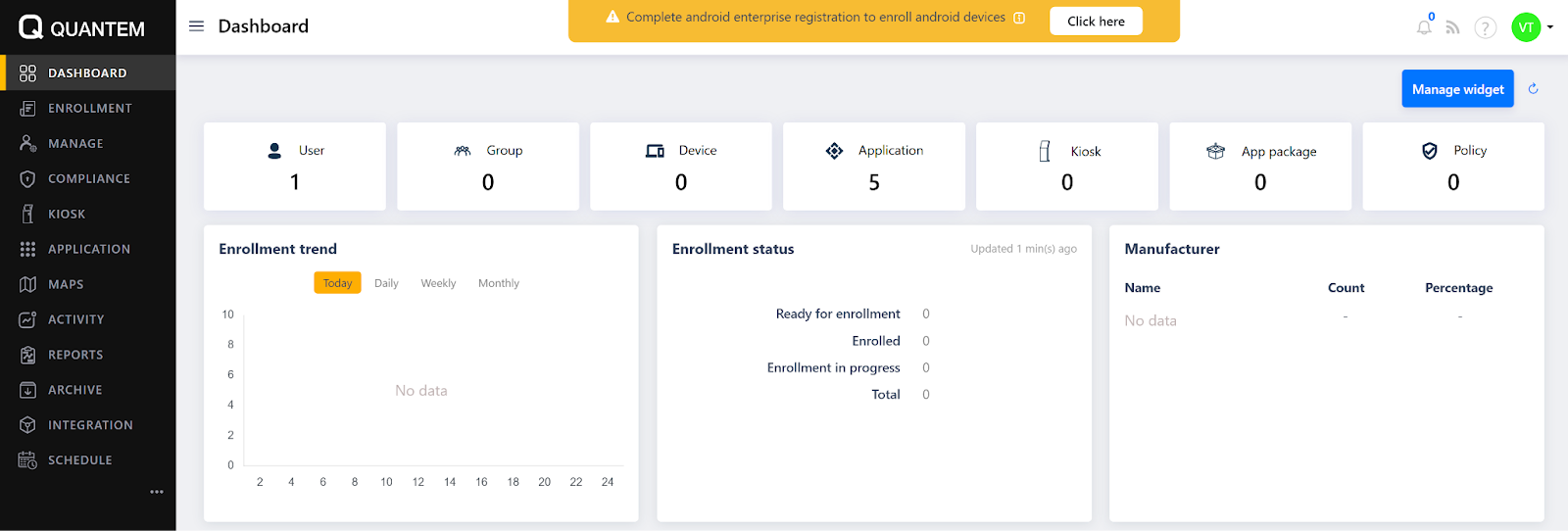Expand more sidebar items ellipsis
This screenshot has height=531, width=1568.
[157, 492]
